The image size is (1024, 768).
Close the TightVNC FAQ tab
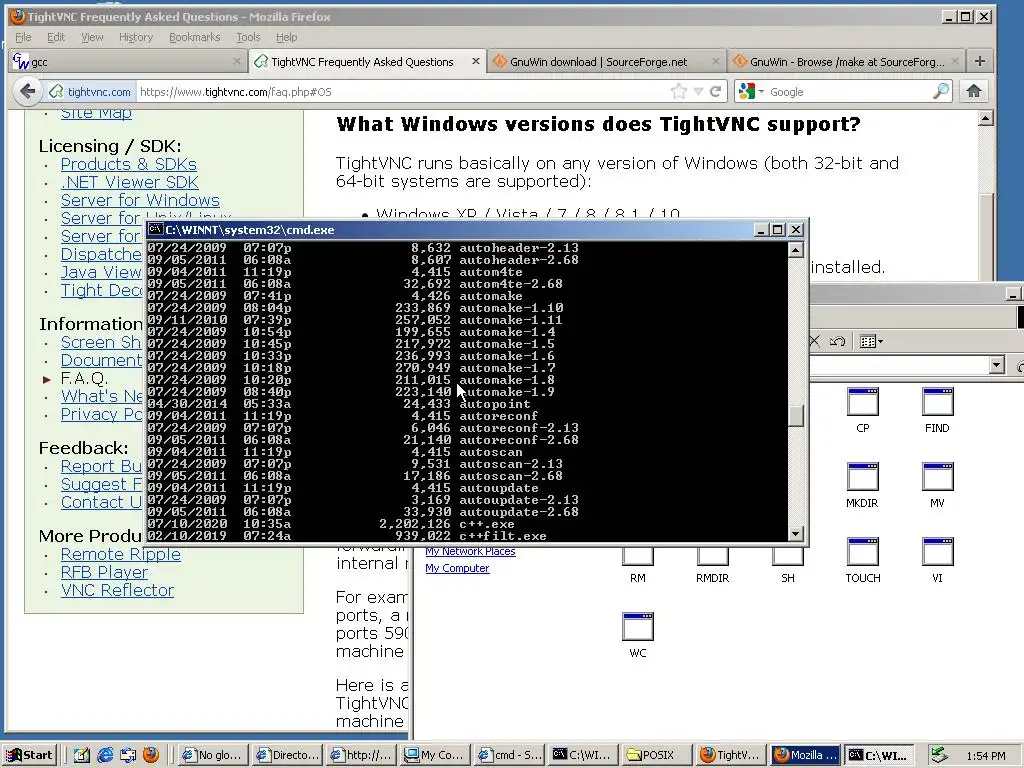click(475, 61)
